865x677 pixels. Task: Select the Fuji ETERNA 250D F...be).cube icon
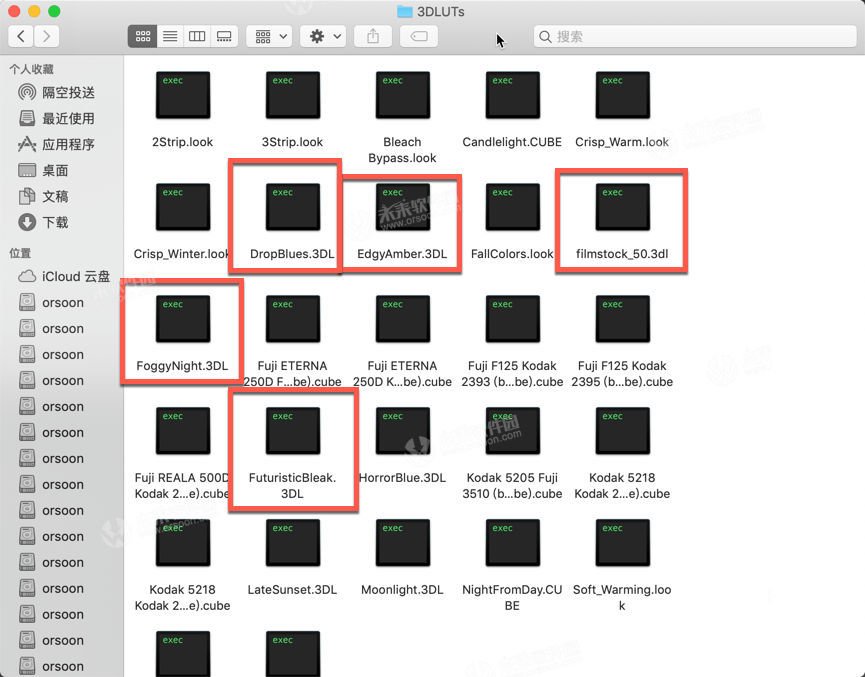[x=292, y=319]
